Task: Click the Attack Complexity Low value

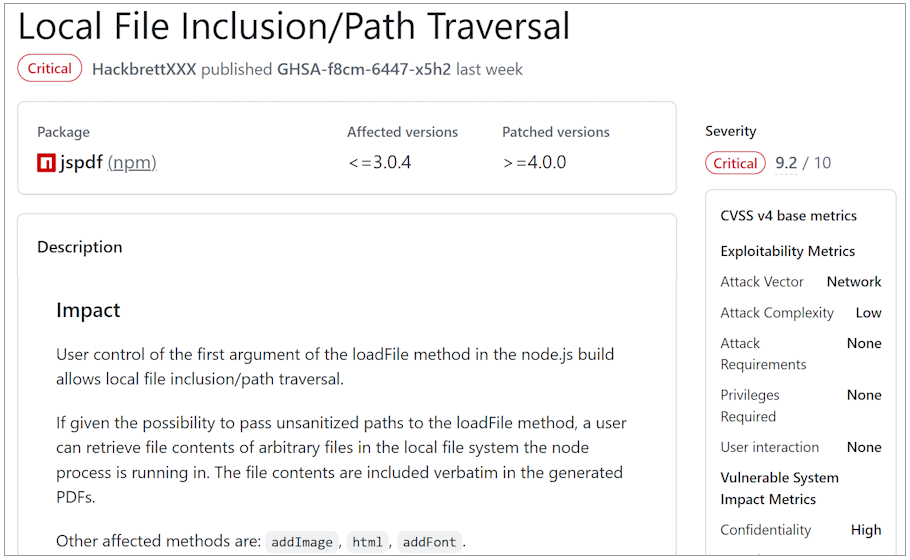Action: pyautogui.click(x=868, y=313)
